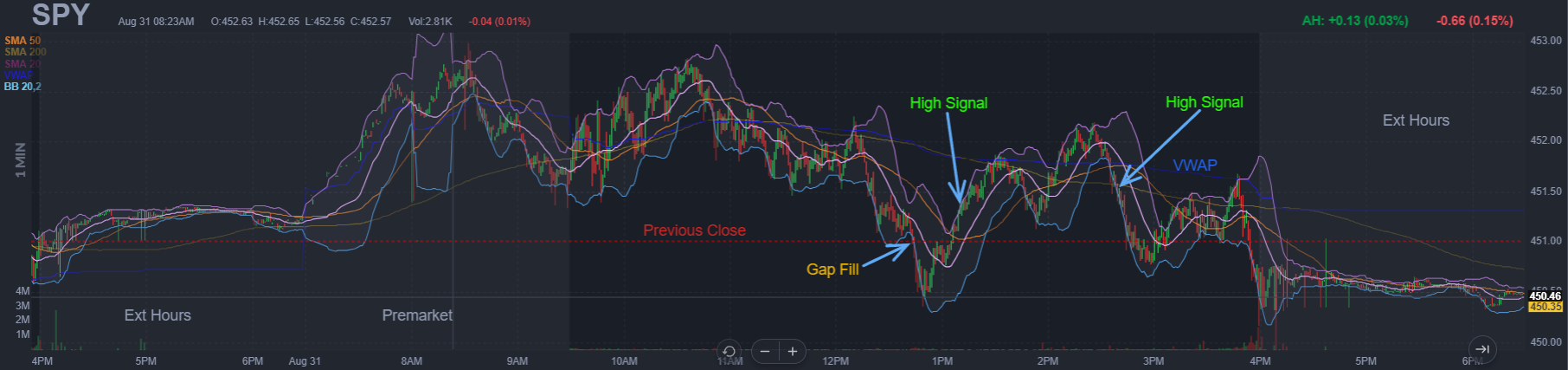Click the 2PM time axis marker
The height and width of the screenshot is (370, 1568).
[1048, 361]
